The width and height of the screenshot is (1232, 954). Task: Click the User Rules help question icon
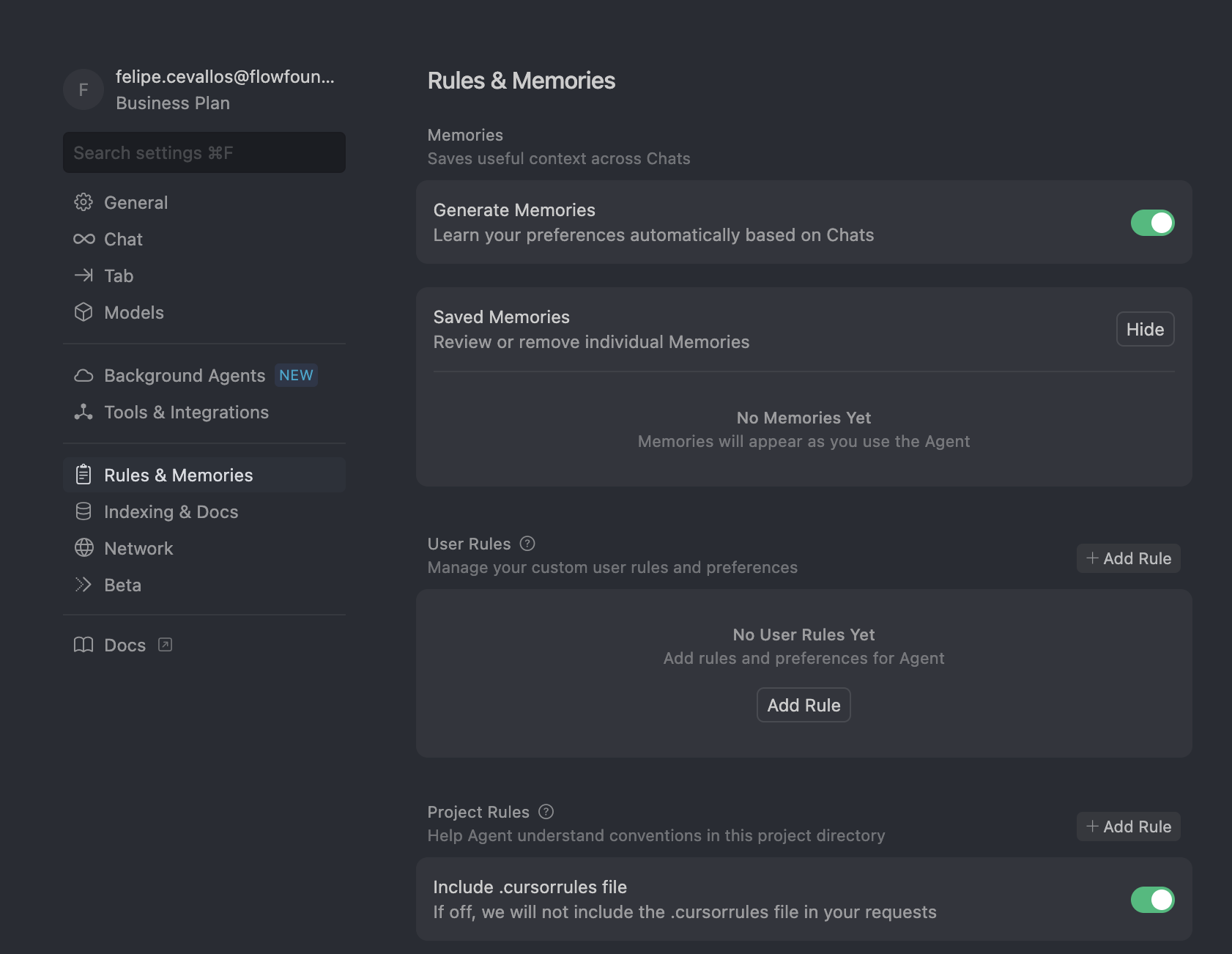pos(527,544)
